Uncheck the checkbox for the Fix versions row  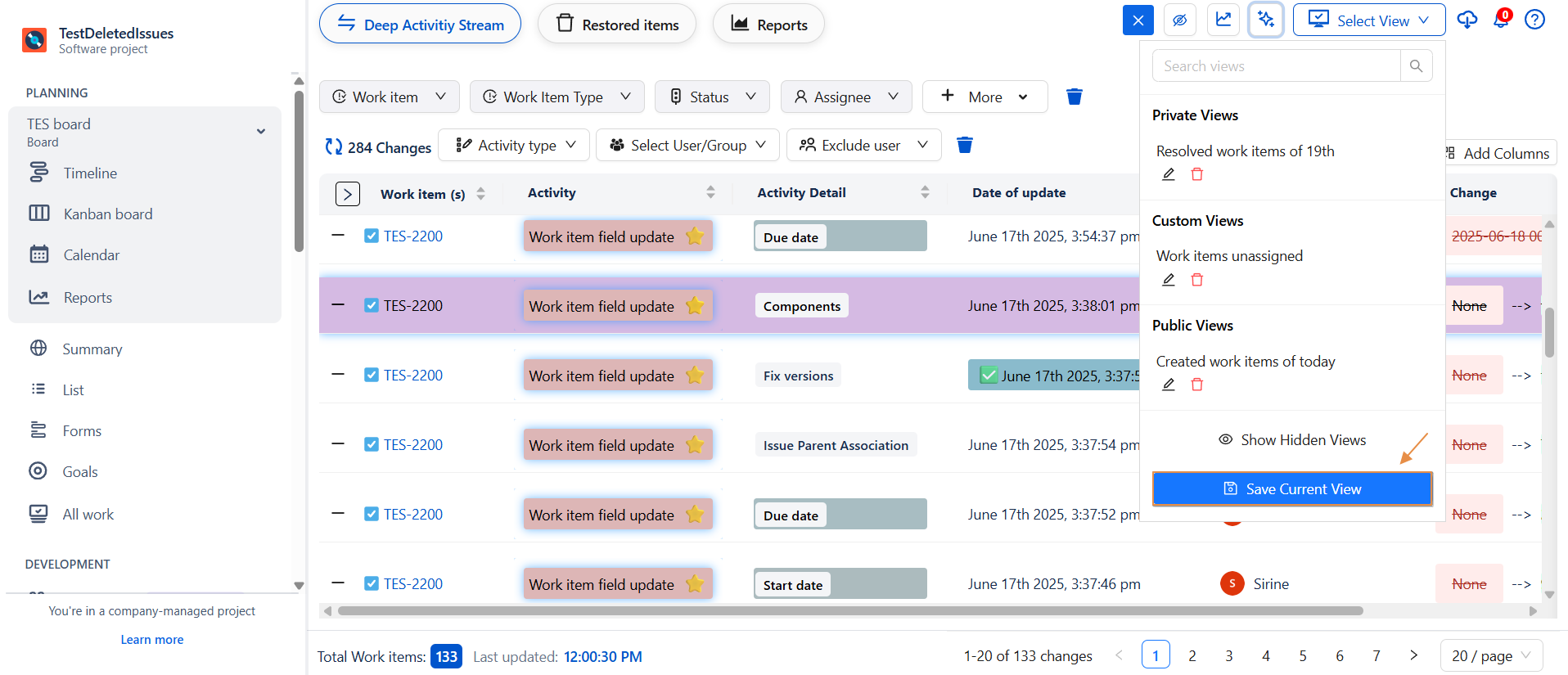[372, 375]
